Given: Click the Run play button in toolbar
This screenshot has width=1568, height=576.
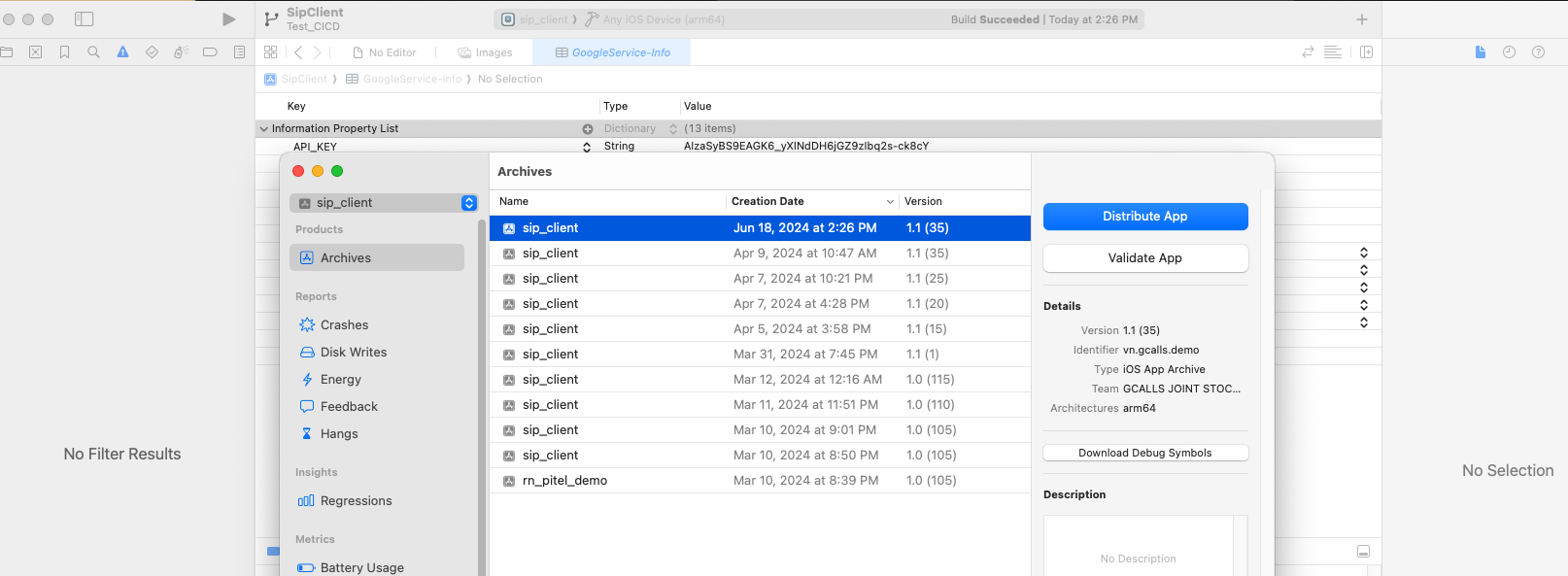Looking at the screenshot, I should pos(228,19).
